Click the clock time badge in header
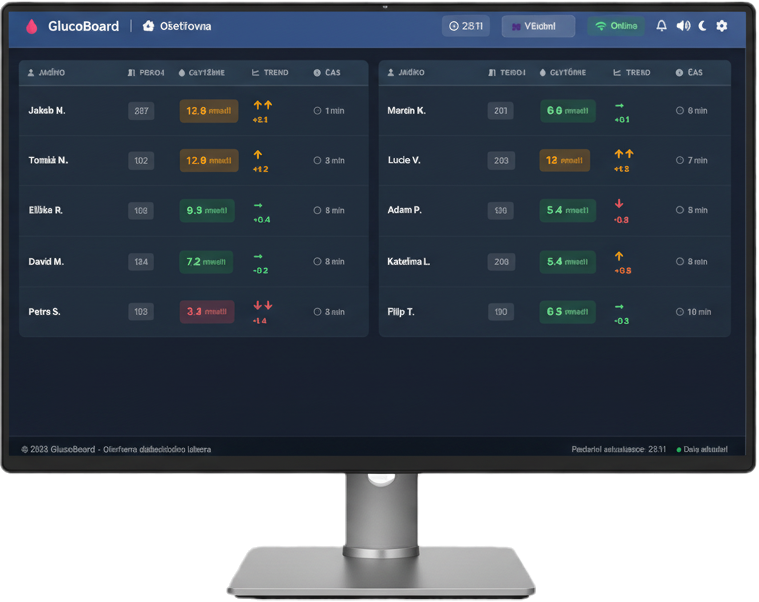This screenshot has height=602, width=759. 466,26
